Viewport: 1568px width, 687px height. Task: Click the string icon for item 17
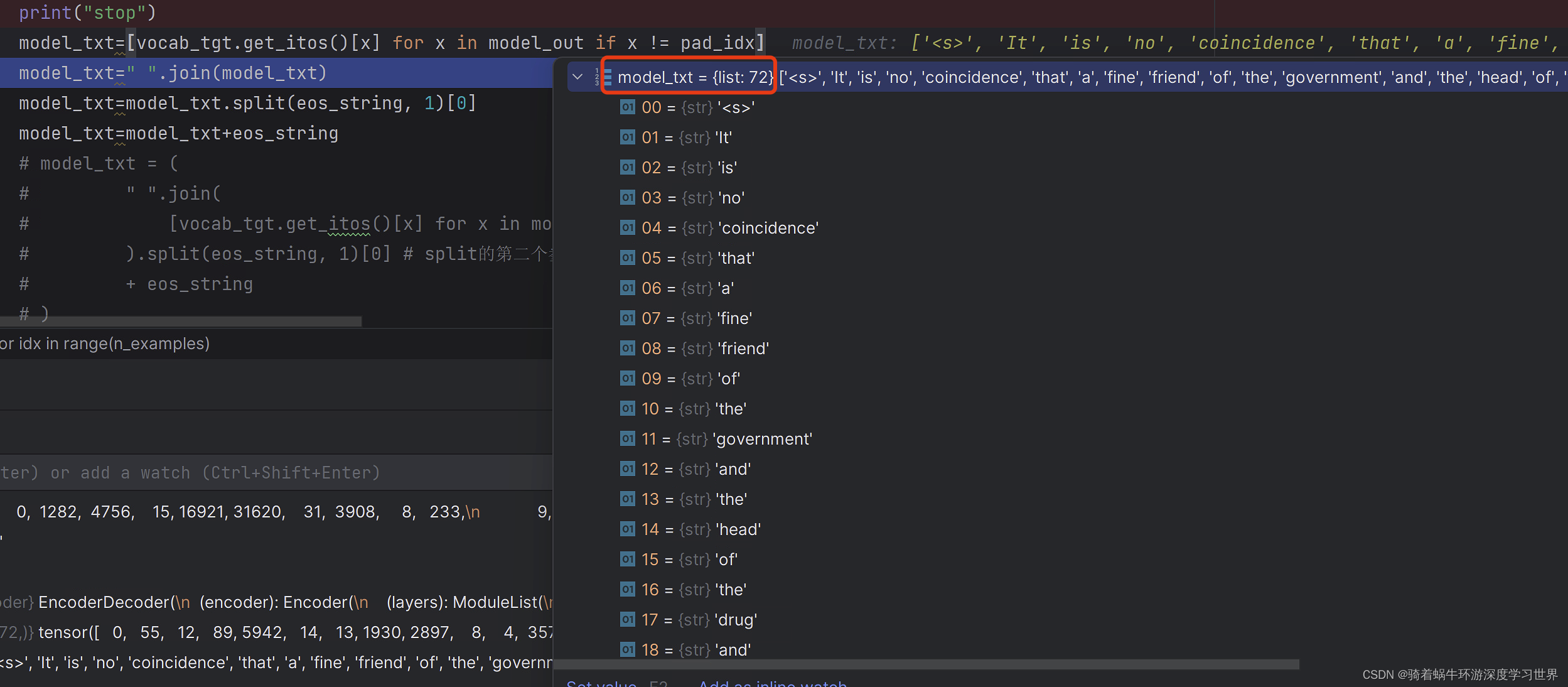pos(628,619)
